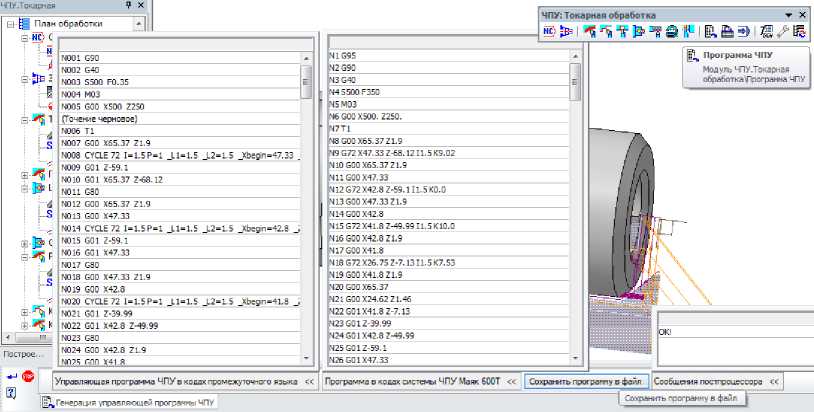Open the wrench settings icon in the toolbar

[783, 32]
